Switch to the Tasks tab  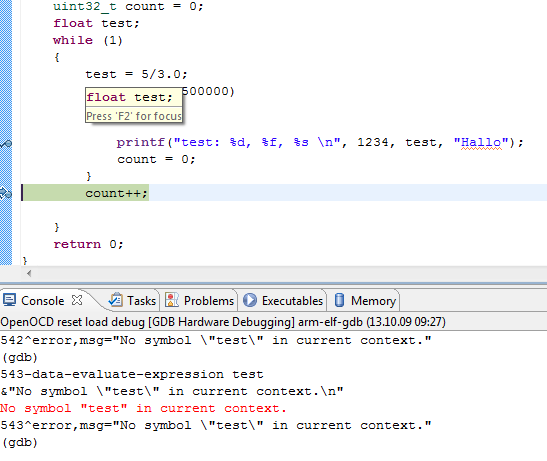[132, 300]
